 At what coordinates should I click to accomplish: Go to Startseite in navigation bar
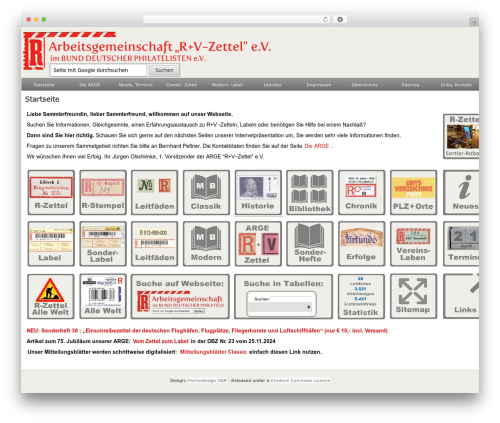click(44, 85)
